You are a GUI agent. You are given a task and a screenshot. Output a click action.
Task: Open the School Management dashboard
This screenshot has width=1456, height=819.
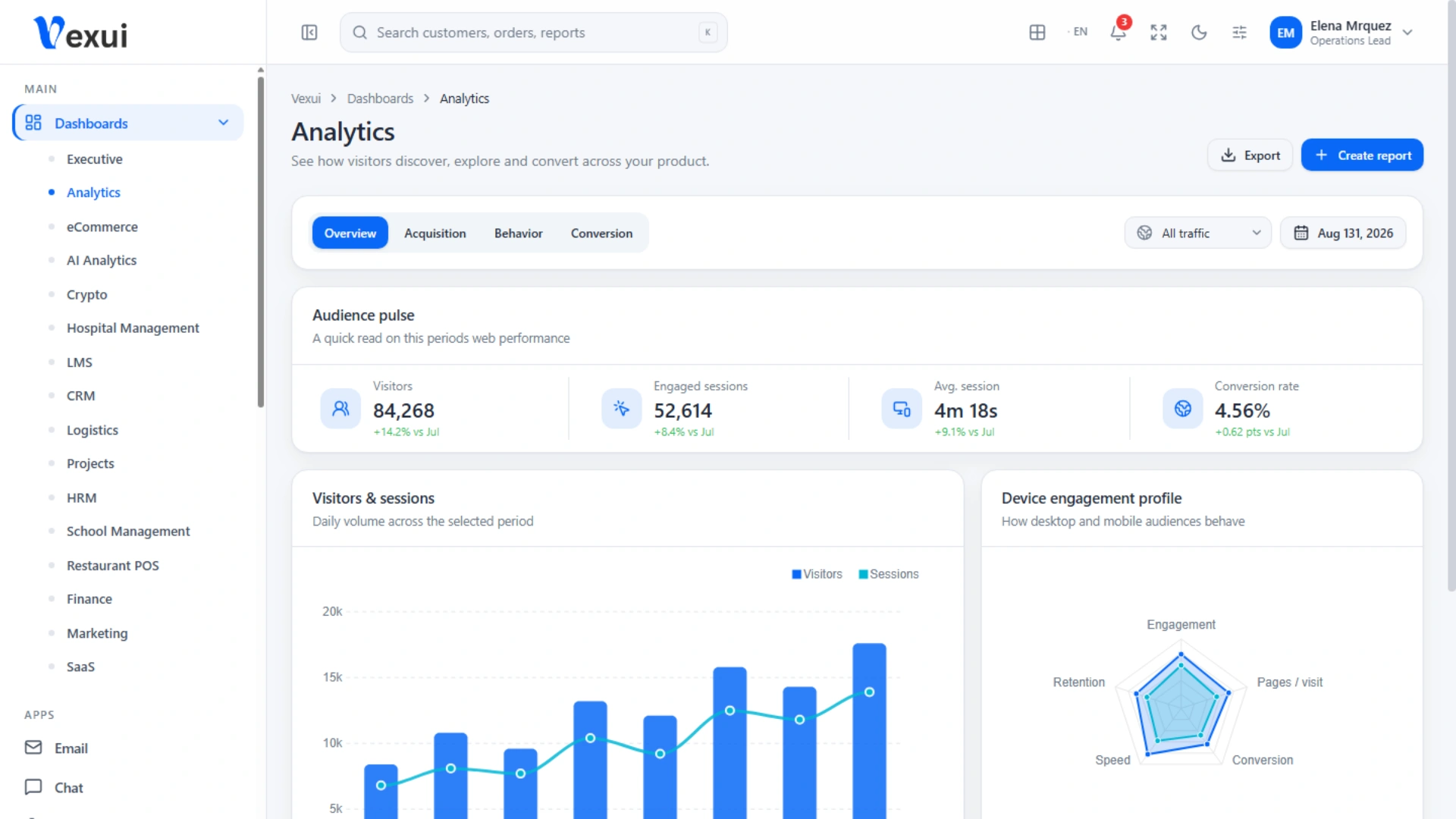[128, 531]
